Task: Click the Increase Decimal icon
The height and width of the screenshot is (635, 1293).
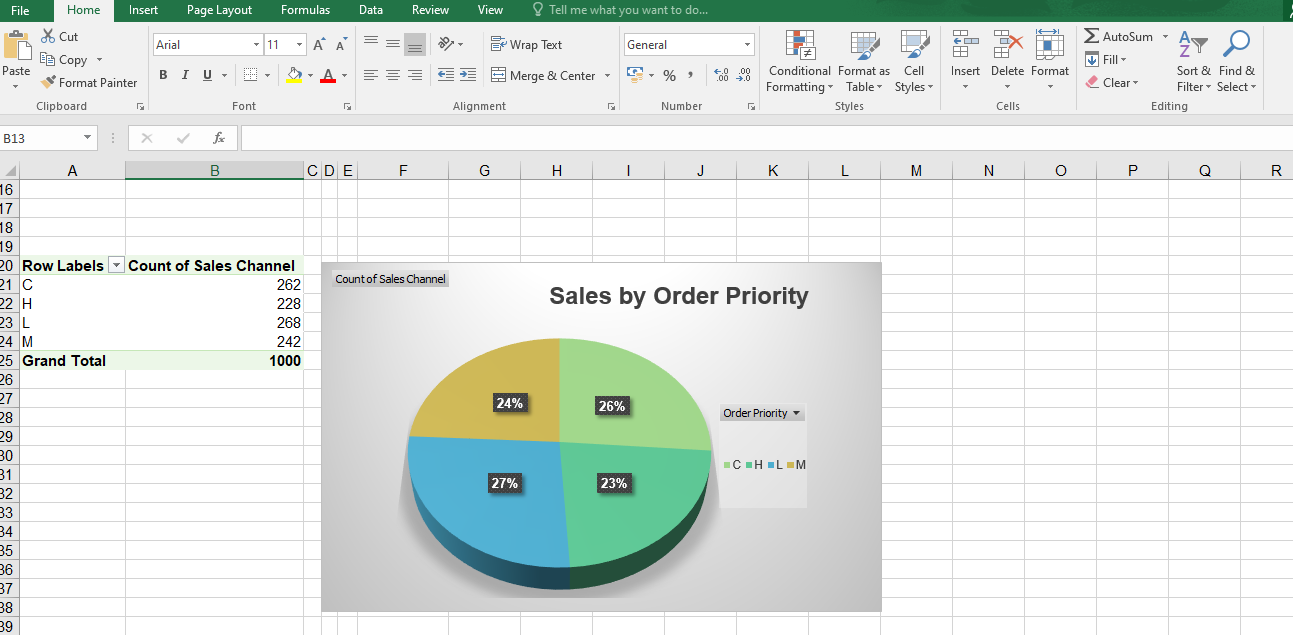Action: 722,74
